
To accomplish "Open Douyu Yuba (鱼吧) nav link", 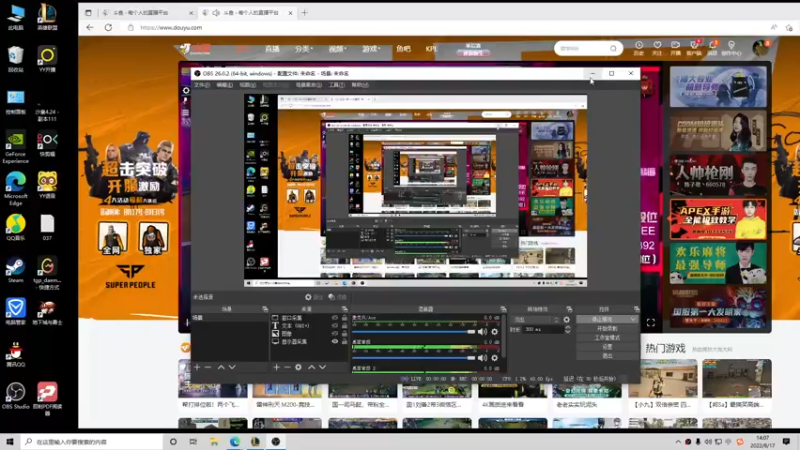I will coord(403,49).
